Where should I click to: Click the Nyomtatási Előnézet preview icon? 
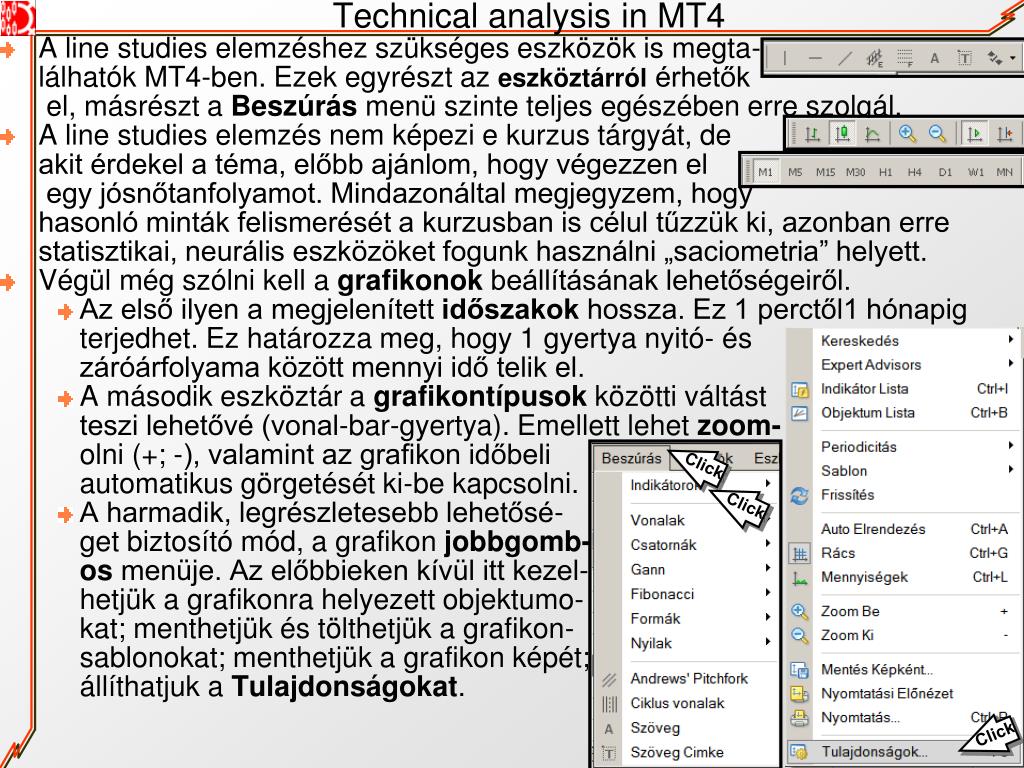[x=799, y=694]
